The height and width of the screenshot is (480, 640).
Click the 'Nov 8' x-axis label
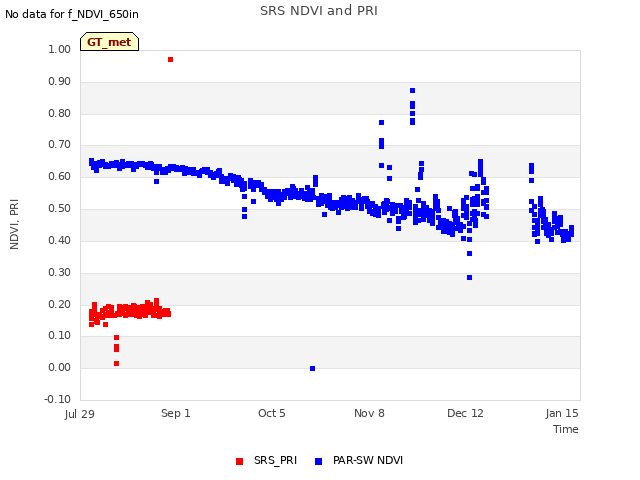click(369, 413)
